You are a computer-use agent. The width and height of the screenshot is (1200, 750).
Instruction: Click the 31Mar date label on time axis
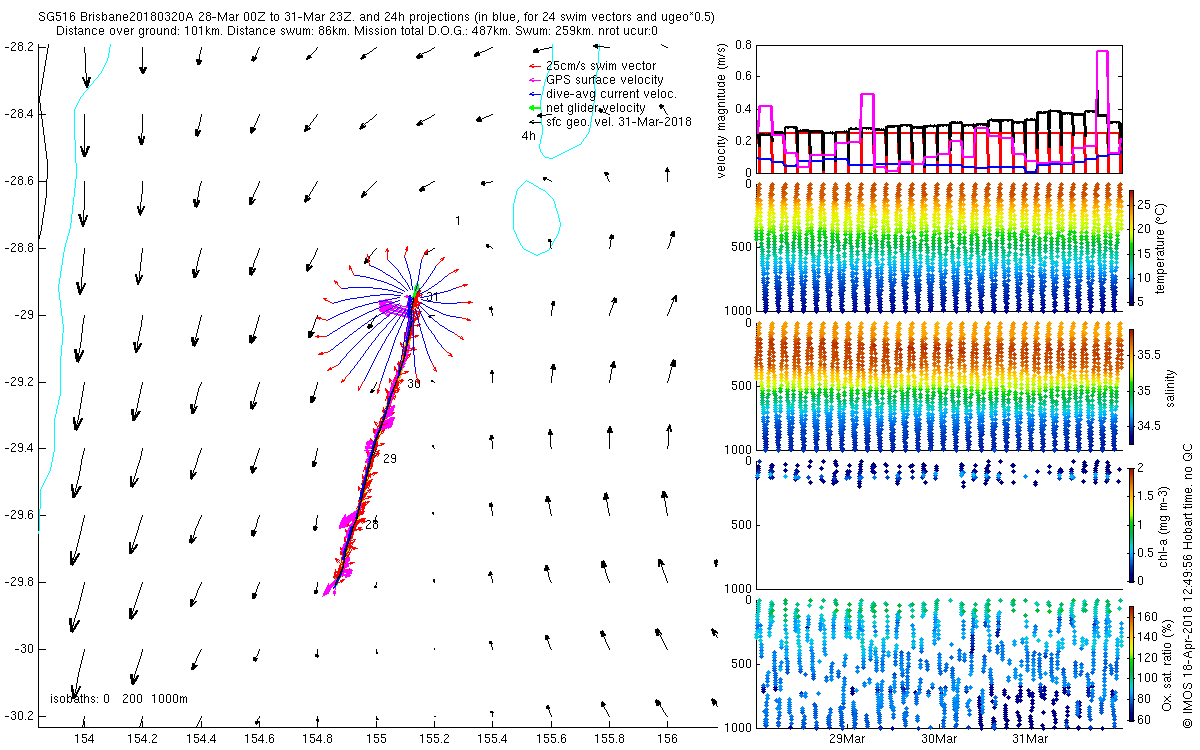tap(1030, 739)
